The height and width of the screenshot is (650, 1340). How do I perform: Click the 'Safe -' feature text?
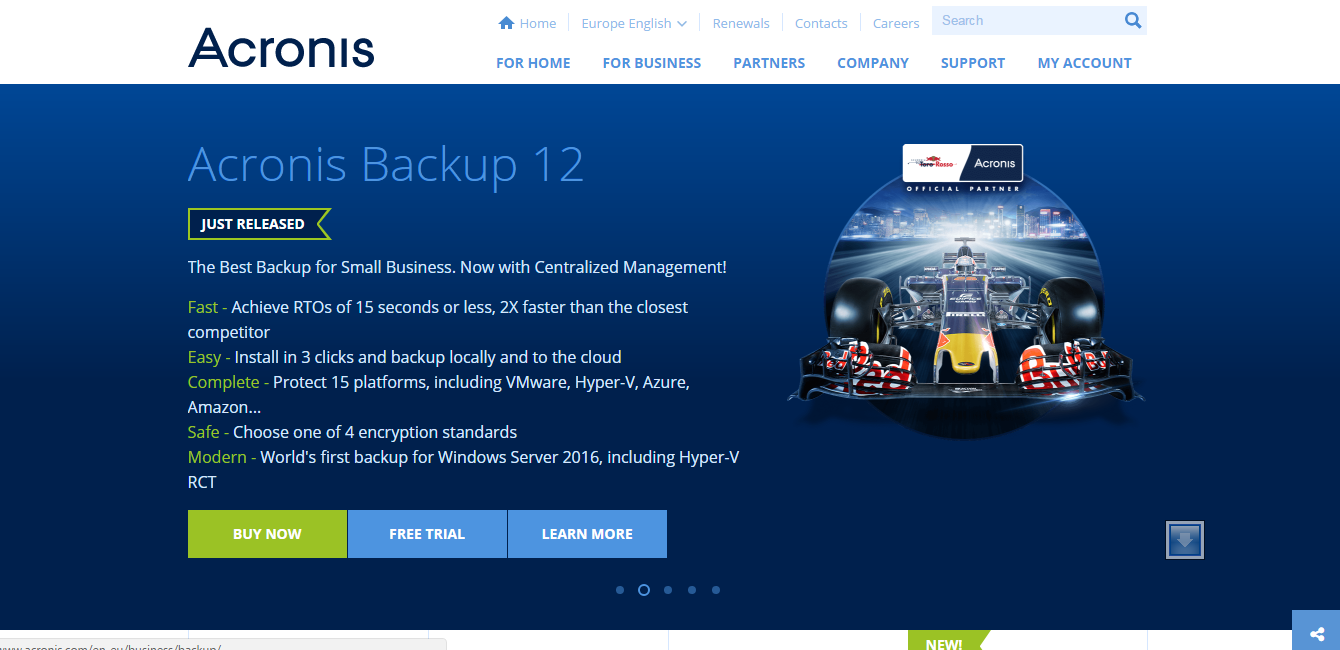(x=208, y=432)
